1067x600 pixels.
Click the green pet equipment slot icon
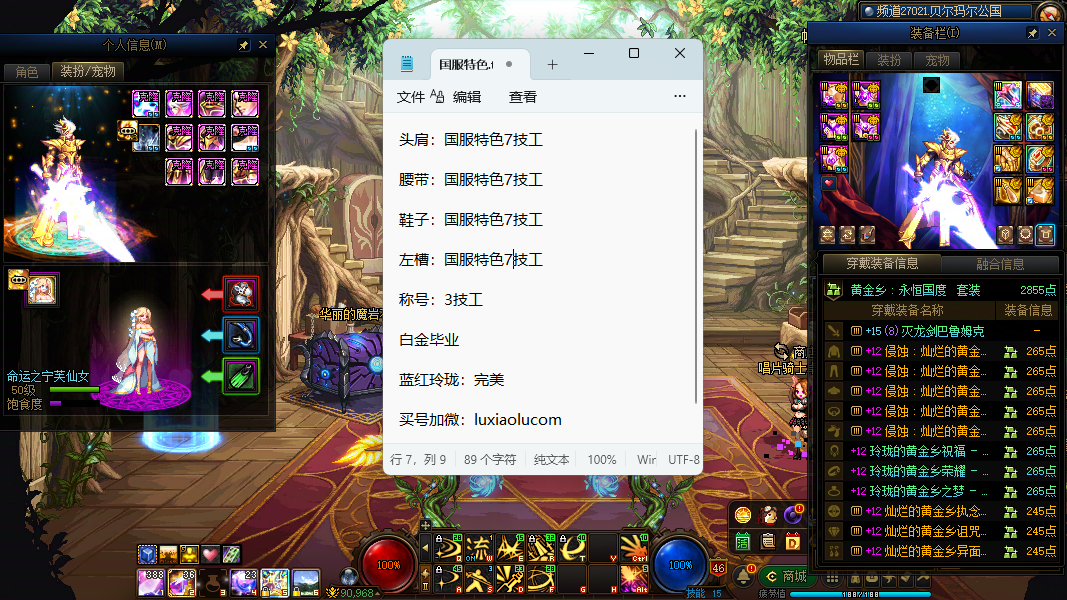point(241,376)
